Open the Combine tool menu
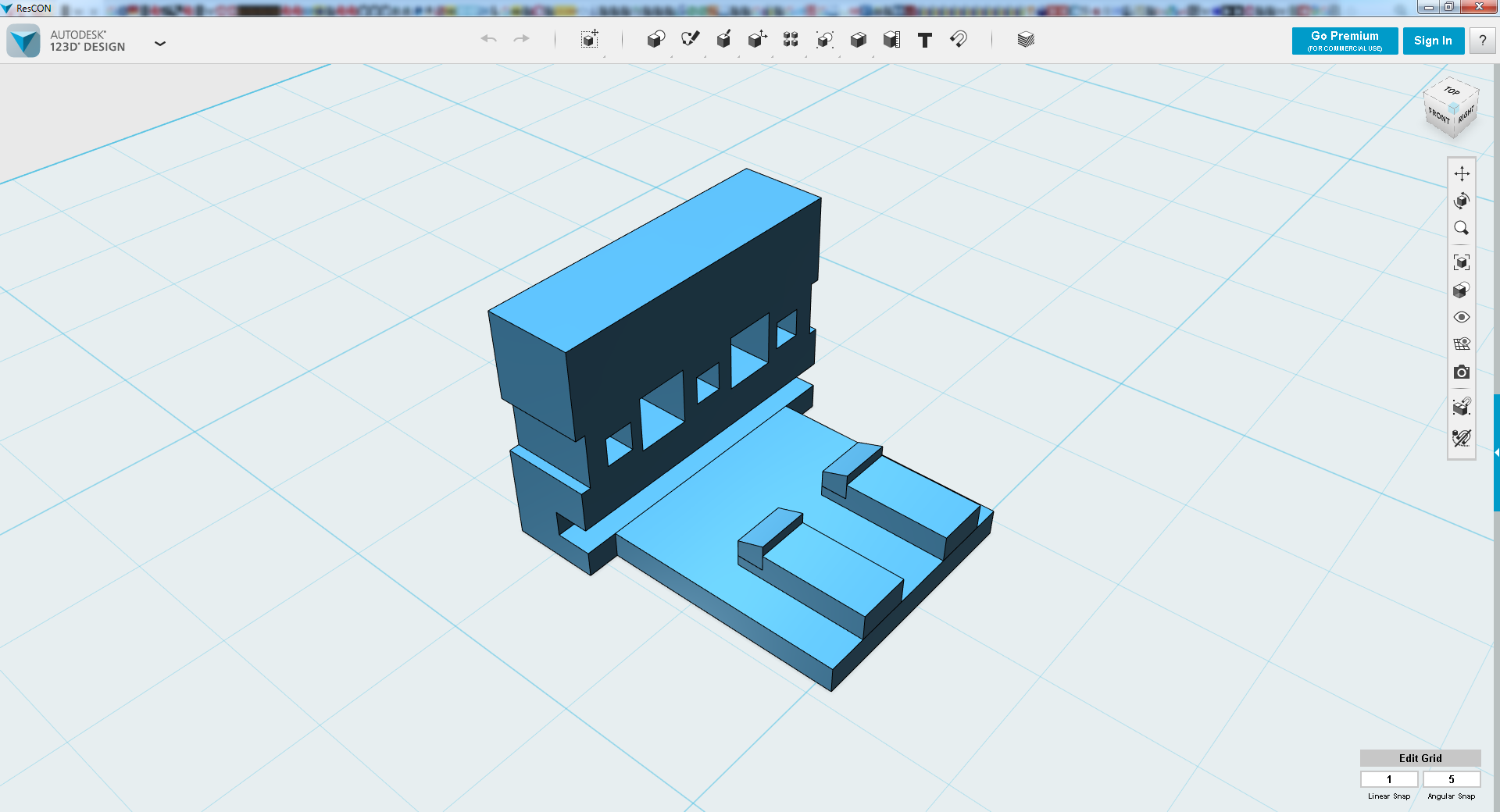Screen dimensions: 1500x812 click(x=858, y=39)
